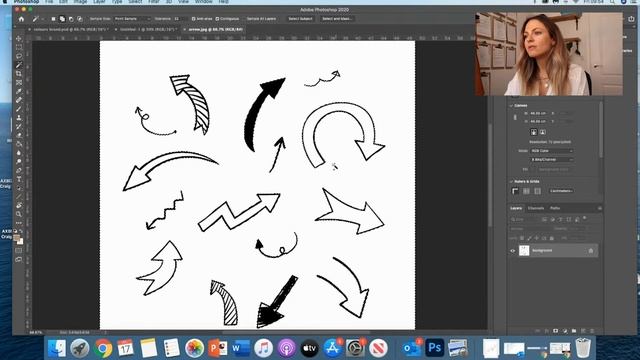Collapse the Rulers & Grids section
Screen dimensions: 640x360
(511, 182)
